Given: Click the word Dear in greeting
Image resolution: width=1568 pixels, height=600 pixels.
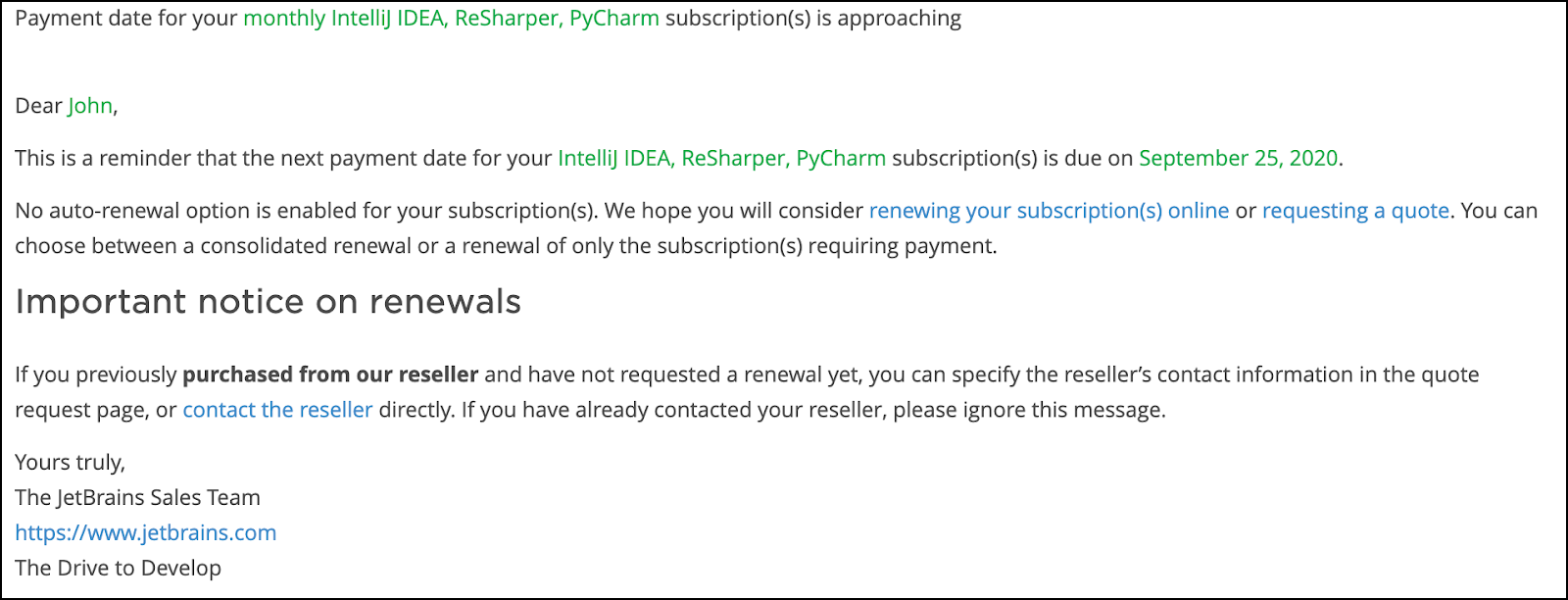Looking at the screenshot, I should pos(39,106).
